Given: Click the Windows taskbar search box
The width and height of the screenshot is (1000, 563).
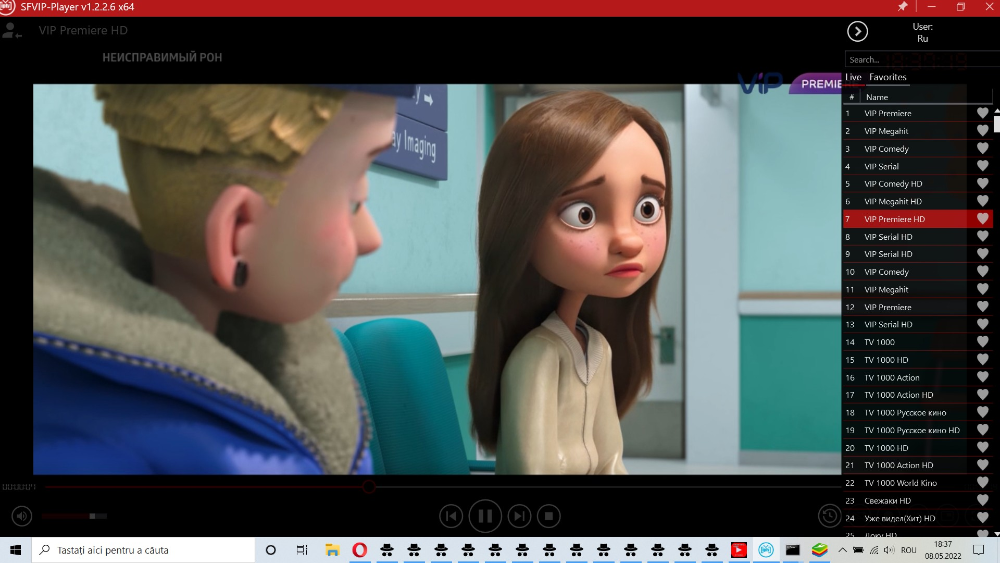Looking at the screenshot, I should pos(143,550).
